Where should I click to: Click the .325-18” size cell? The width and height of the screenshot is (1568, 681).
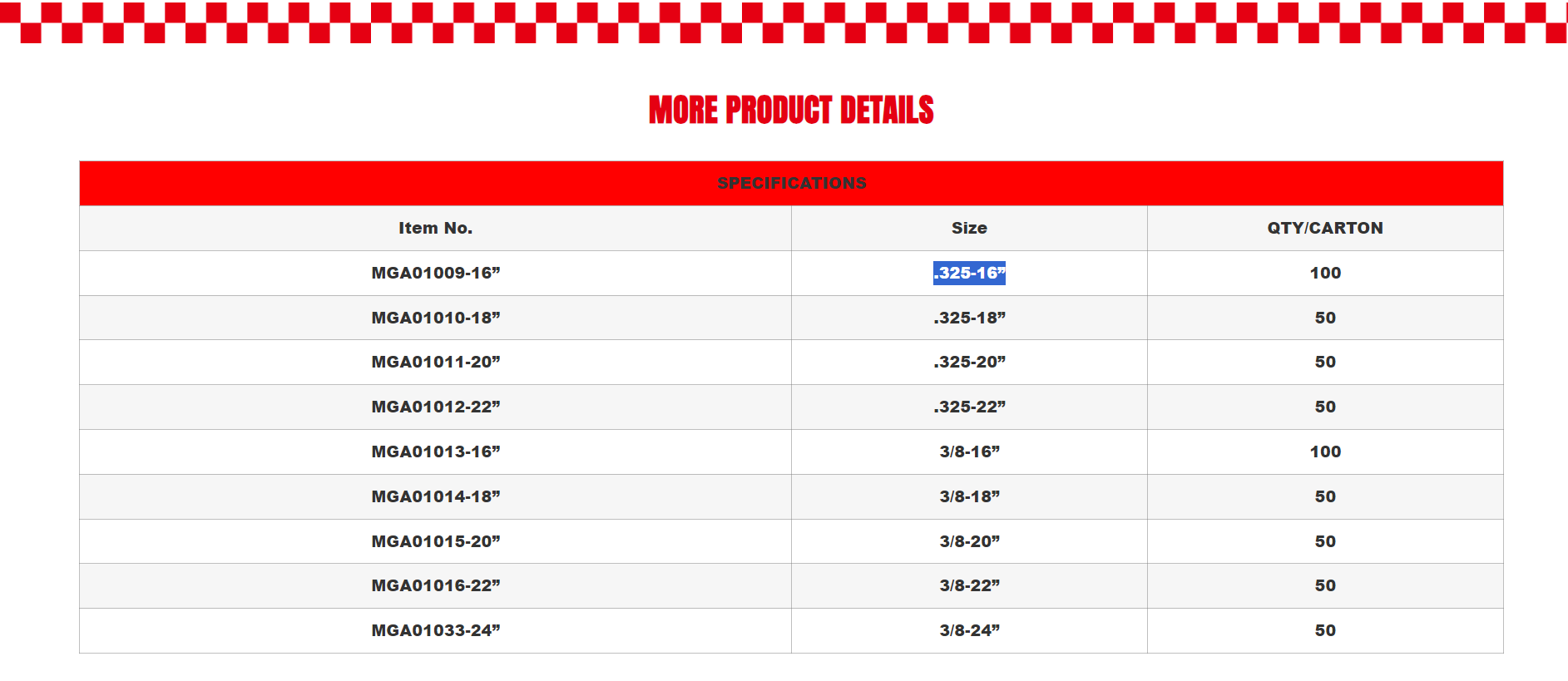[x=969, y=318]
